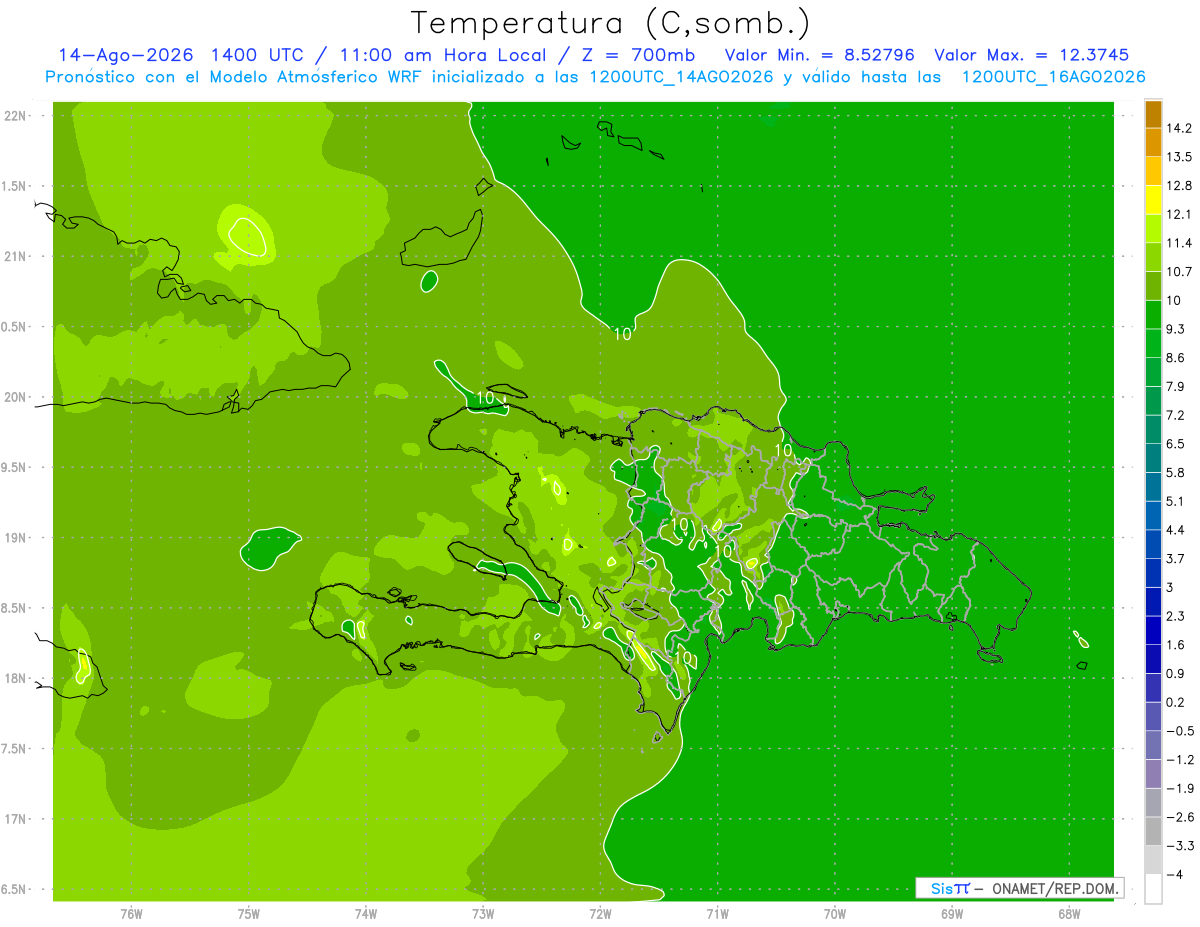This screenshot has height=927, width=1200.
Task: Click the "22N" latitude axis label
Action: (14, 116)
